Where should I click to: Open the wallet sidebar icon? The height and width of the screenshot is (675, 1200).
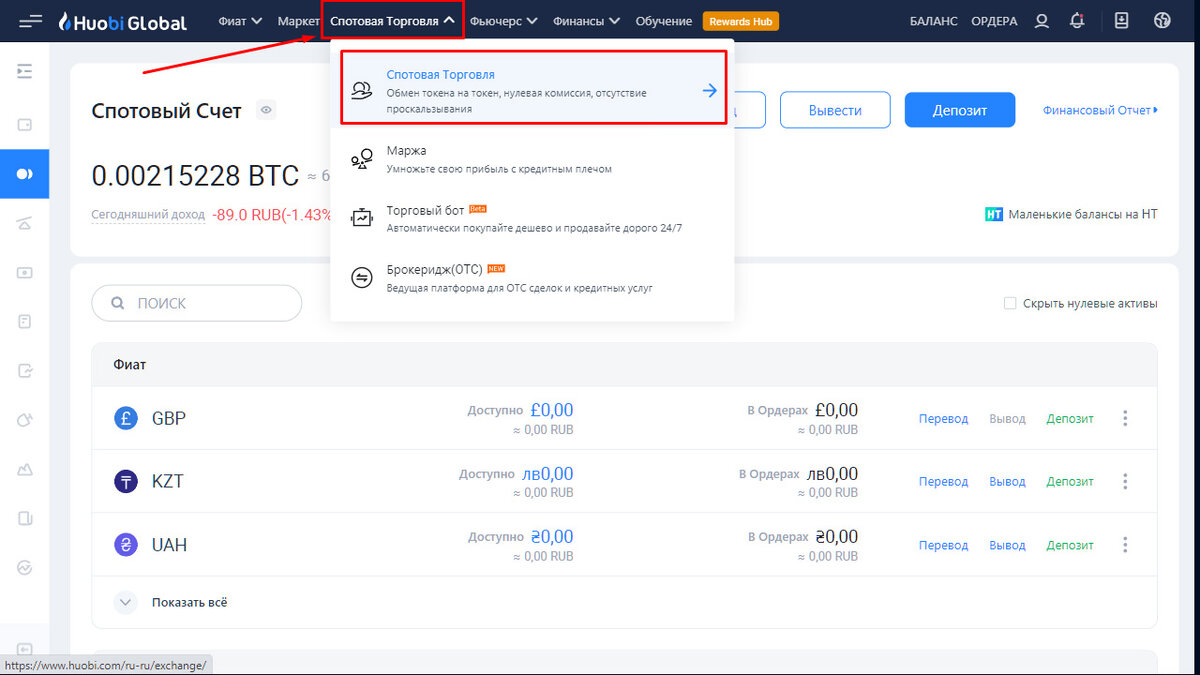25,125
